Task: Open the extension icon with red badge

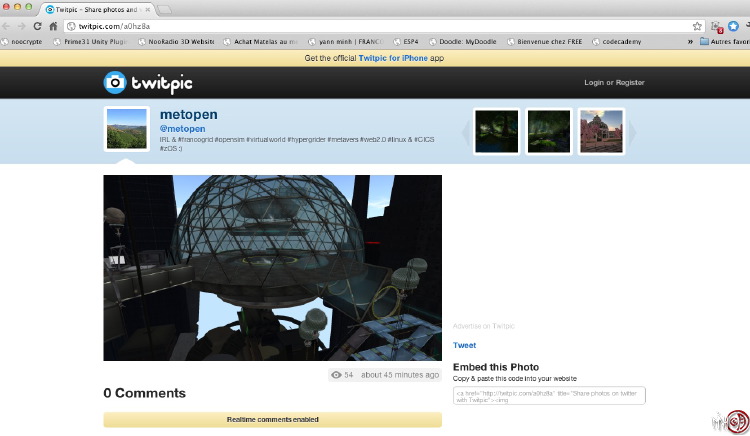Action: coord(717,27)
